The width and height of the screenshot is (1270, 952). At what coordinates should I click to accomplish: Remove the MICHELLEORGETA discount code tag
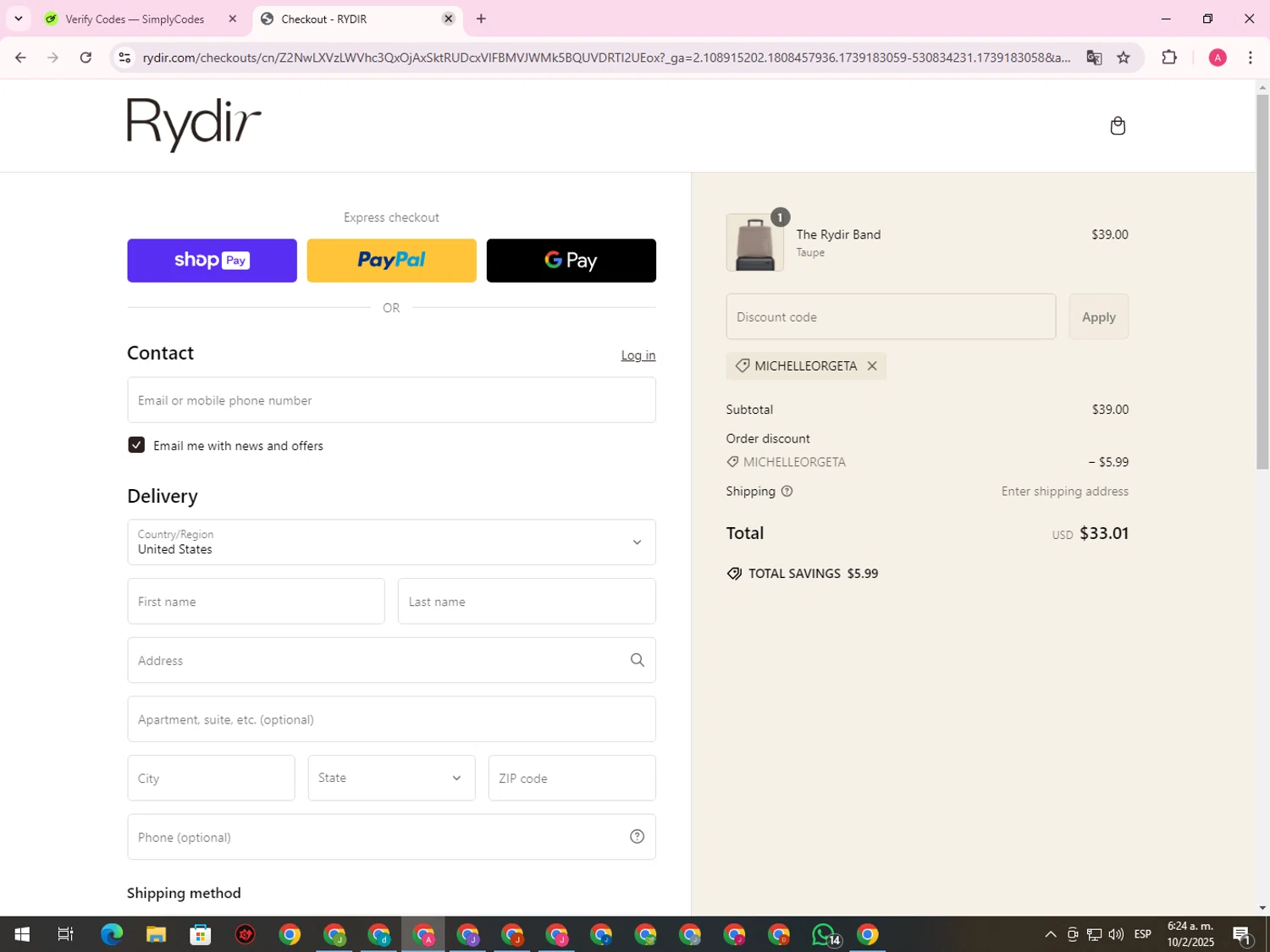pyautogui.click(x=872, y=366)
